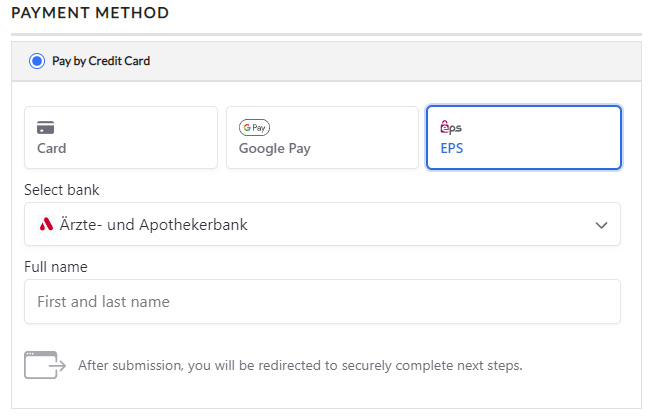Click the "Select bank" field label
This screenshot has width=653, height=417.
point(62,190)
